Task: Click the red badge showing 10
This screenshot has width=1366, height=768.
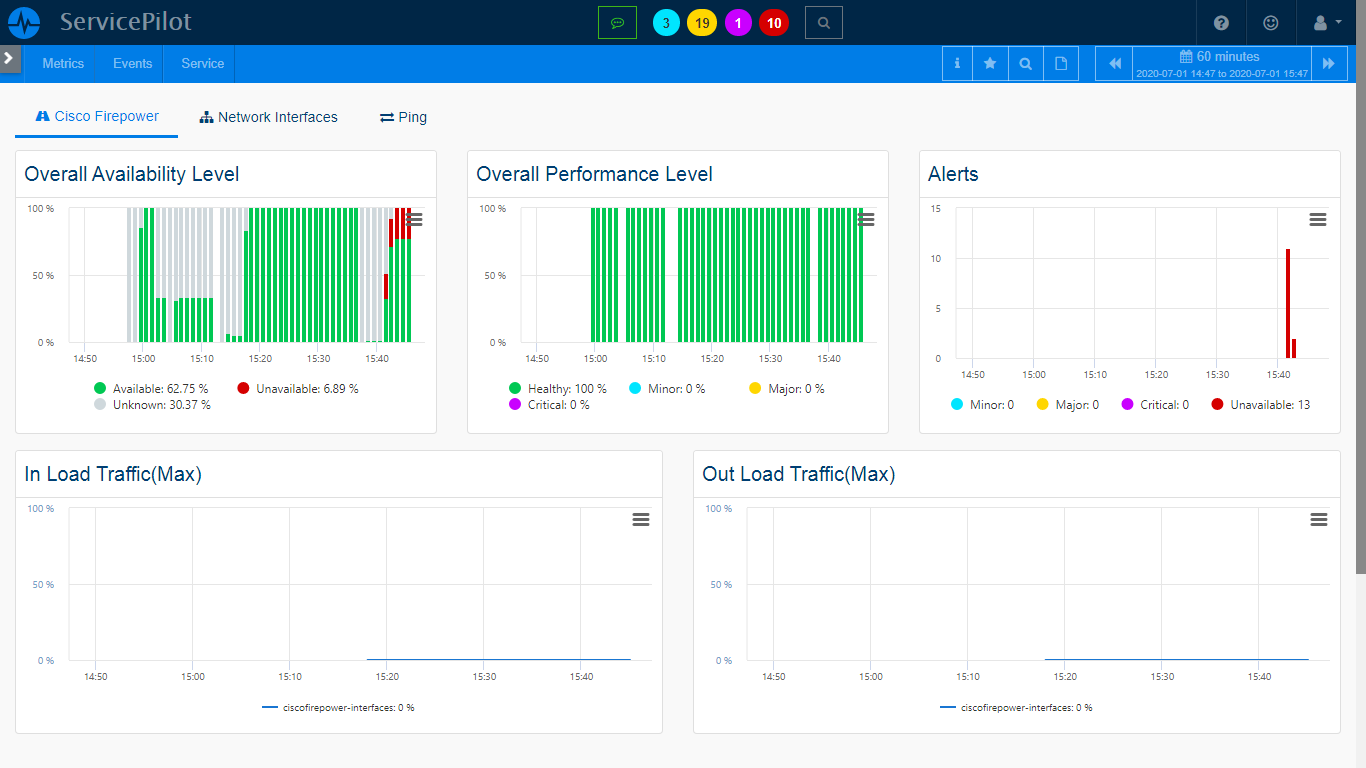Action: (x=773, y=22)
